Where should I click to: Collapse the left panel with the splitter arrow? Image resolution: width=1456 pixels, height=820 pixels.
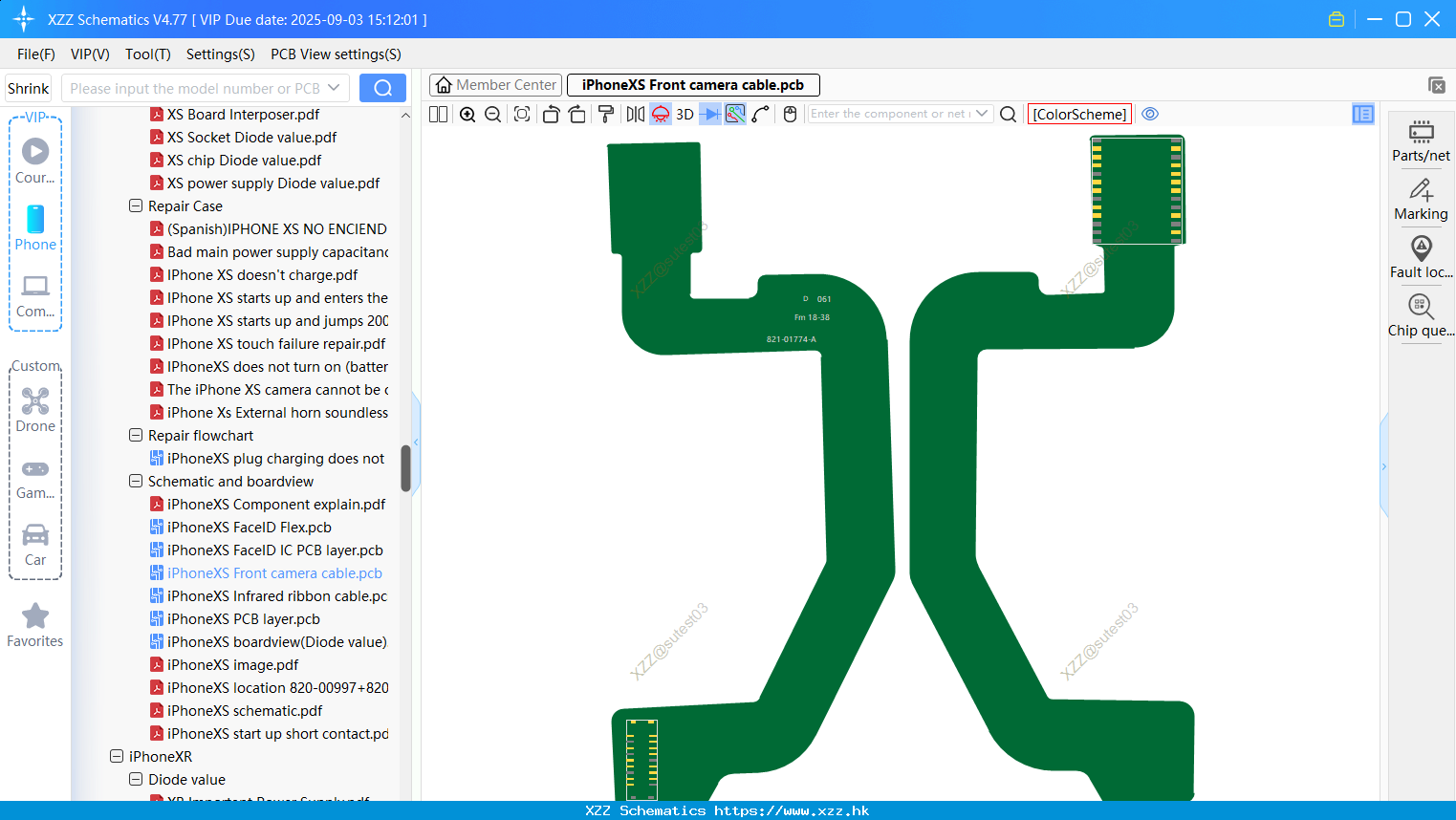416,442
